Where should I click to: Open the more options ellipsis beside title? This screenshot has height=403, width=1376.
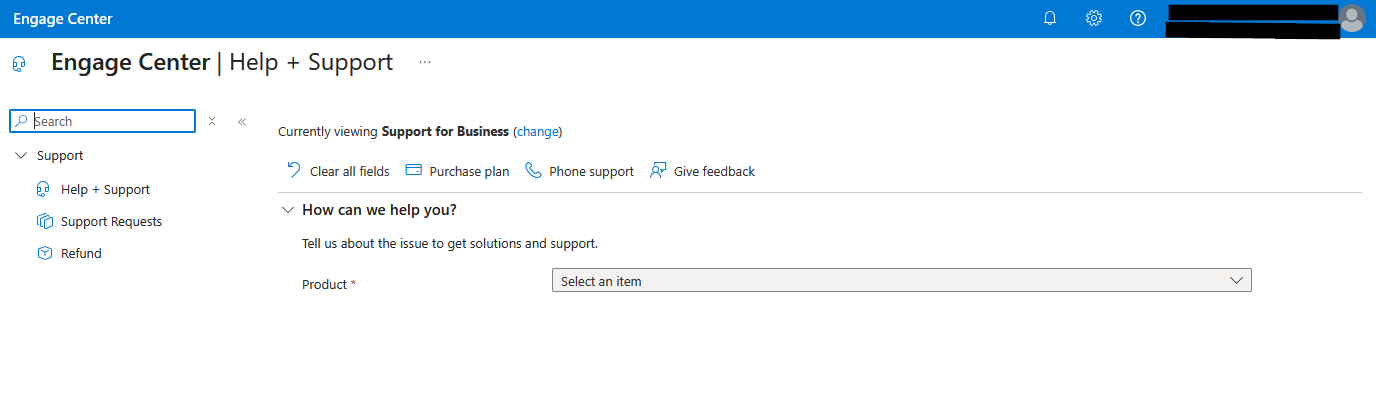pos(425,62)
